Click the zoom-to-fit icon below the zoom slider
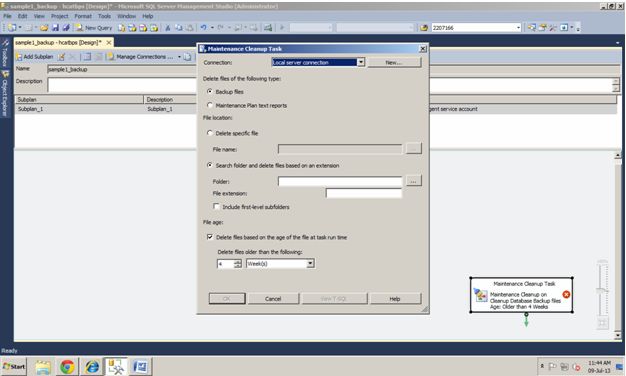The height and width of the screenshot is (376, 626). pyautogui.click(x=602, y=323)
